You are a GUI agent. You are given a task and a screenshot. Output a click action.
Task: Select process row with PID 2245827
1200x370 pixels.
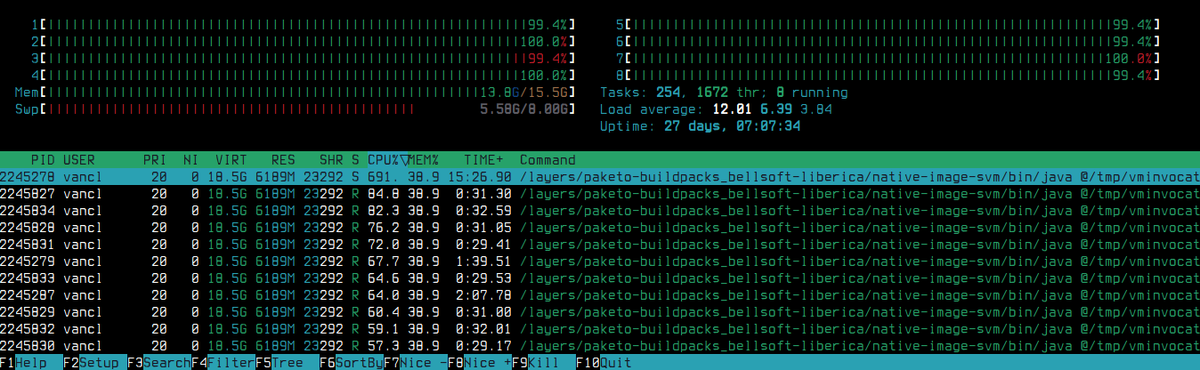[x=600, y=193]
